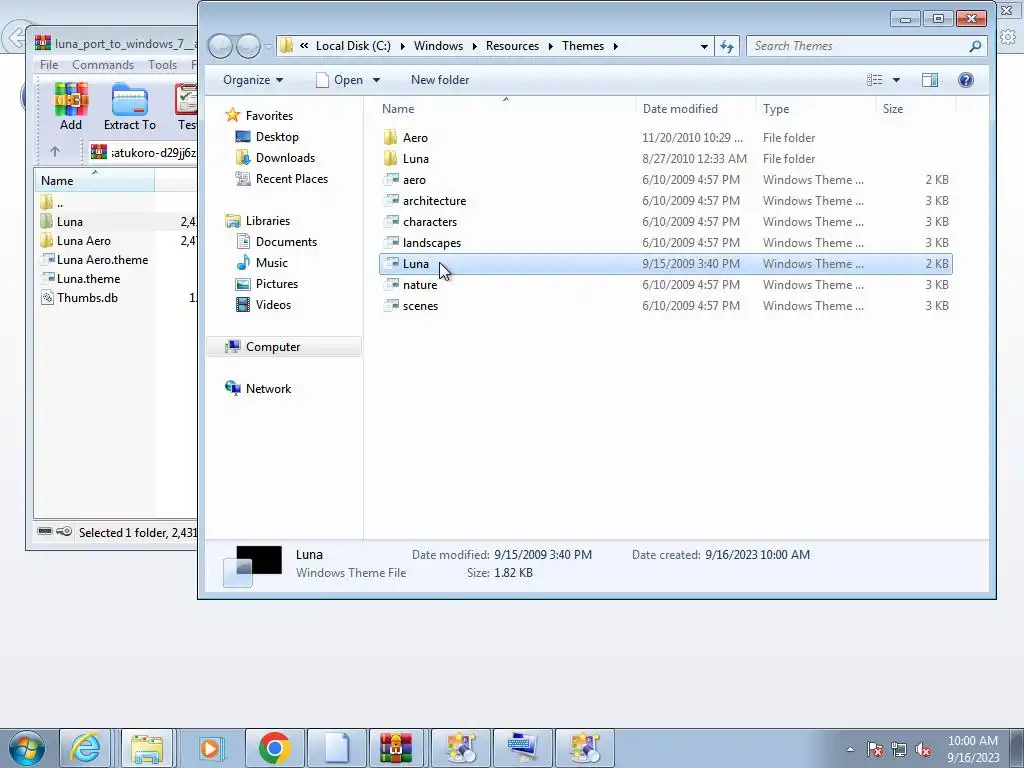The height and width of the screenshot is (768, 1024).
Task: Expand the arrow after Themes breadcrumb
Action: 615,46
